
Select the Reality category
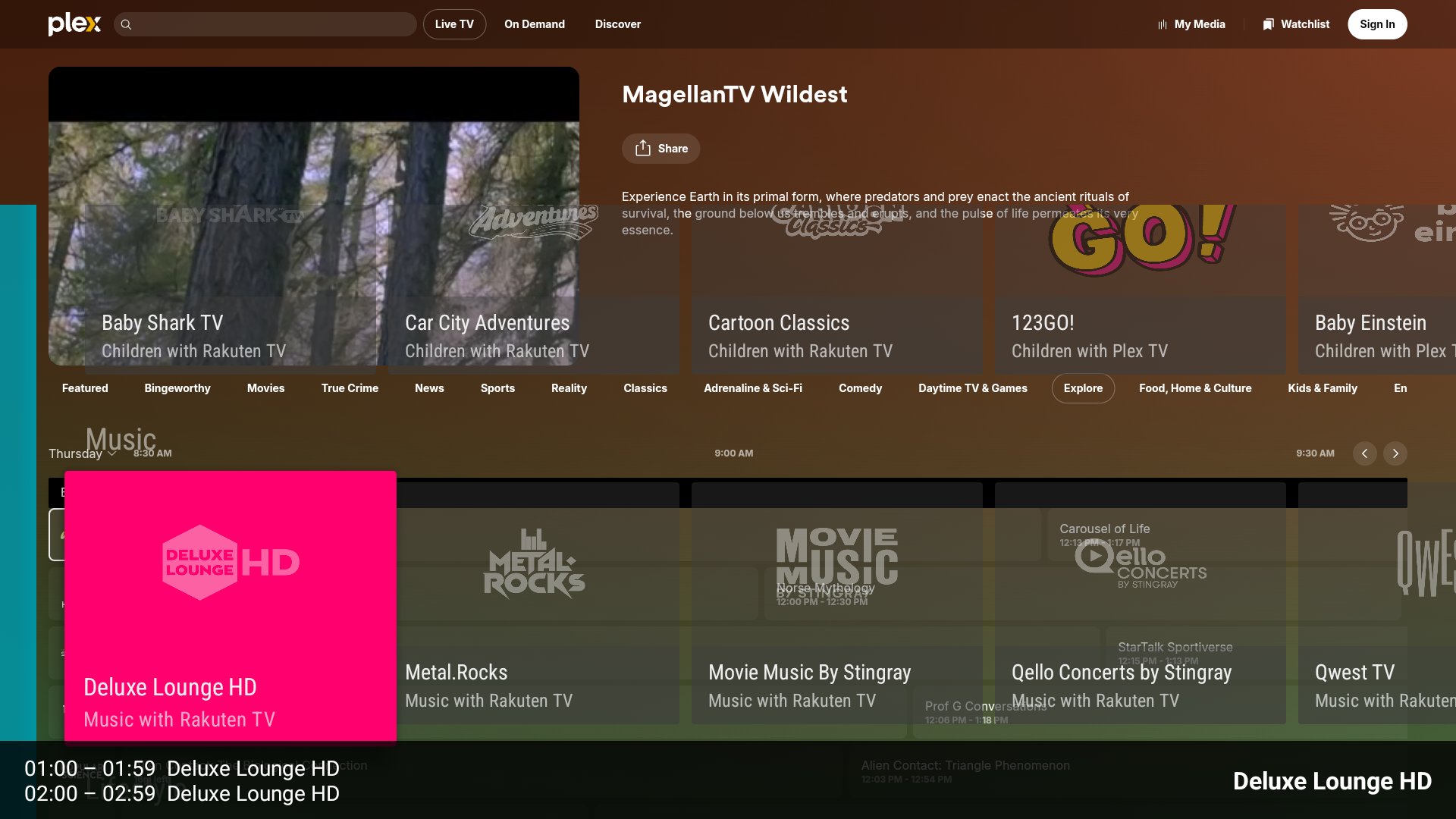tap(569, 388)
